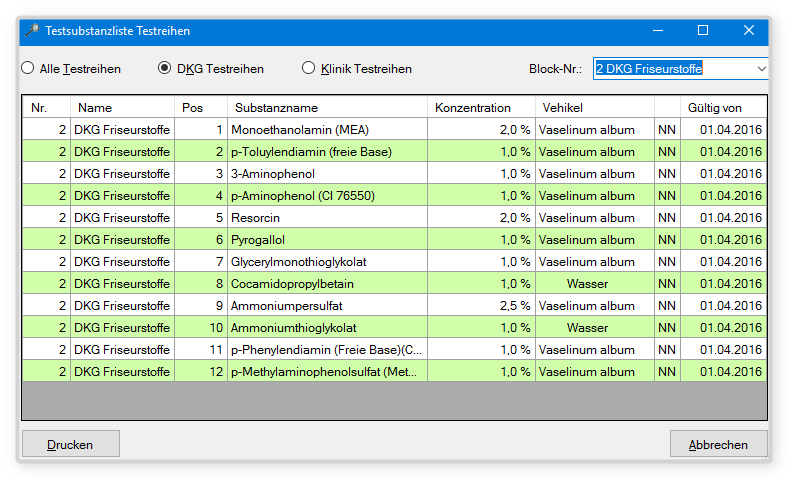788x479 pixels.
Task: Select the Resorcin substance row
Action: pyautogui.click(x=258, y=218)
